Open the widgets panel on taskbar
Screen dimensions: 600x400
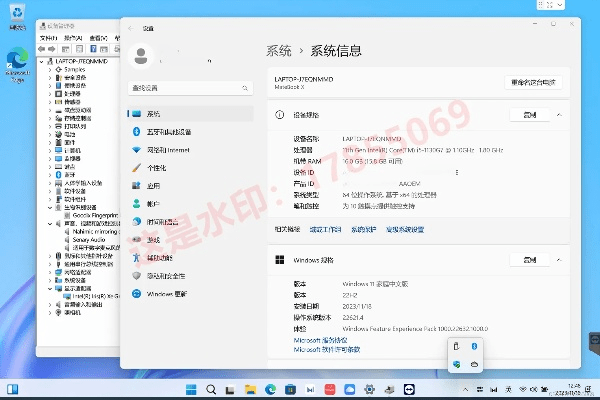click(x=12, y=390)
